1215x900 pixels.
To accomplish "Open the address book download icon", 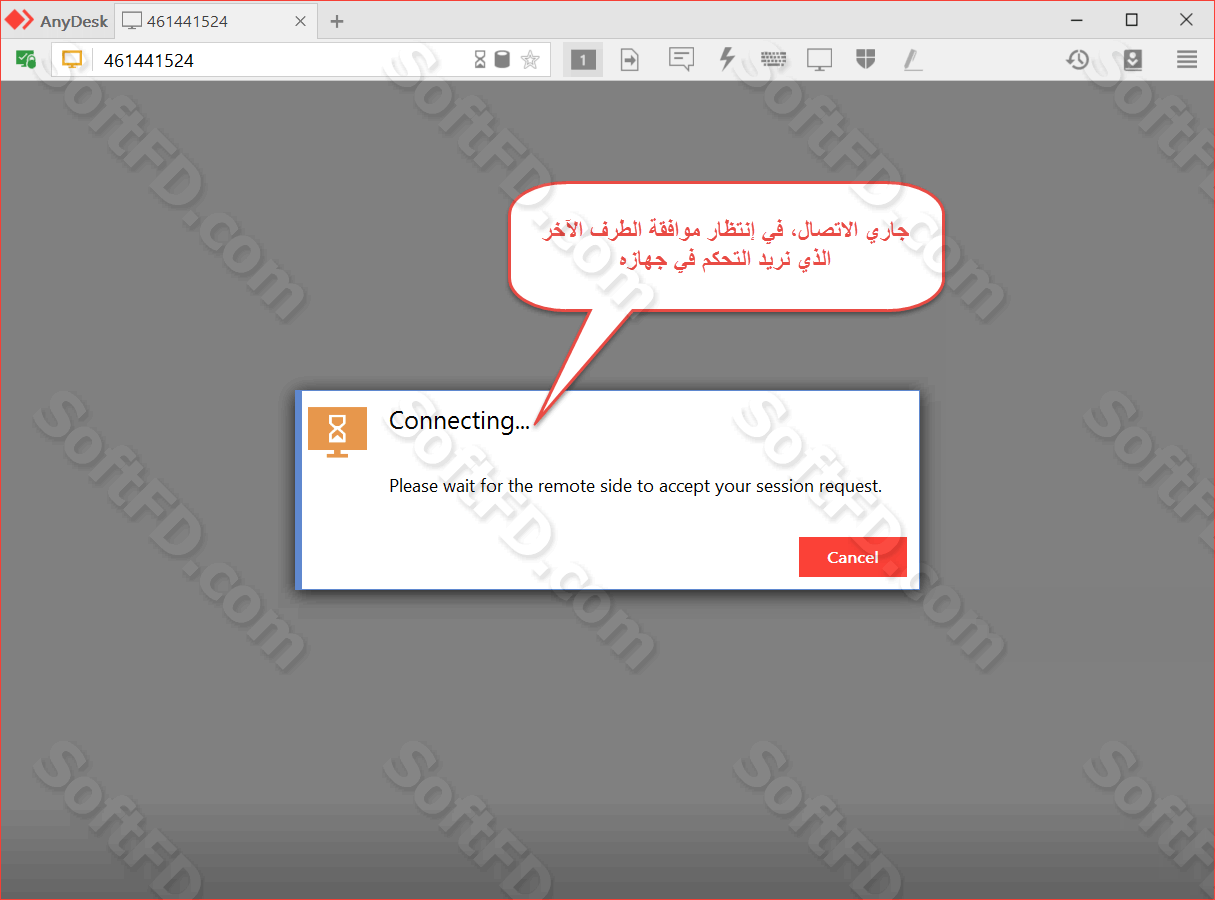I will (x=1132, y=60).
